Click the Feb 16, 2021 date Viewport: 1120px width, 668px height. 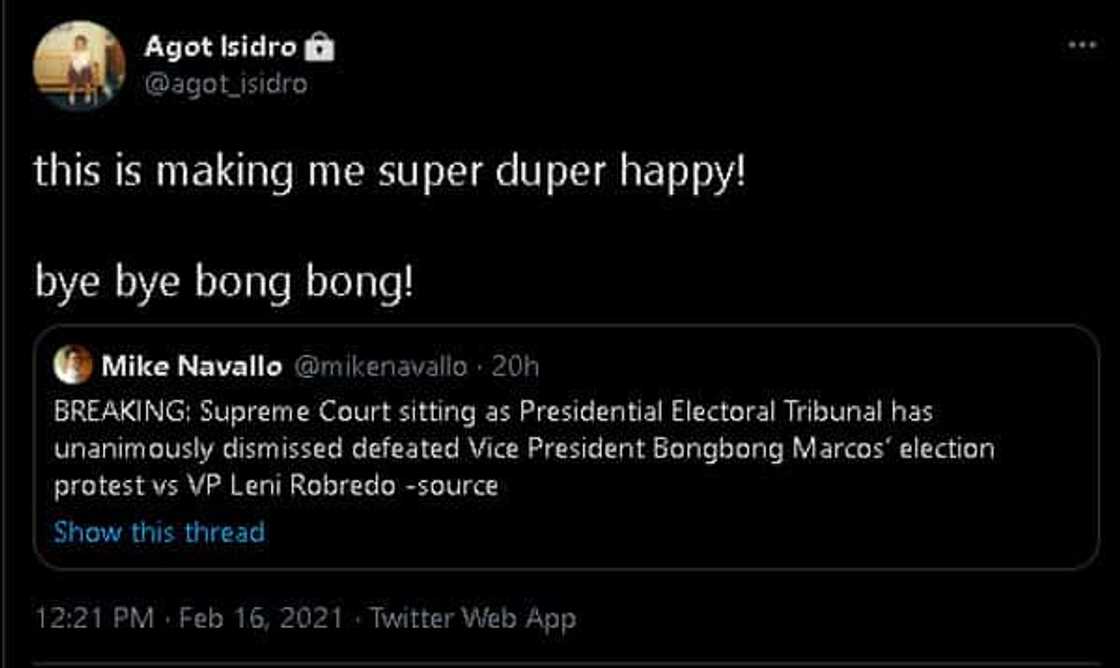[261, 618]
